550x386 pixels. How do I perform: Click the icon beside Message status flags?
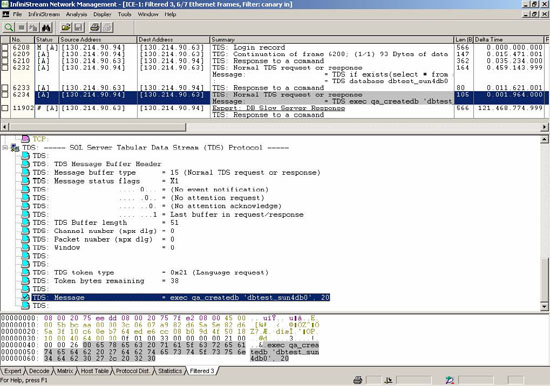click(x=25, y=181)
